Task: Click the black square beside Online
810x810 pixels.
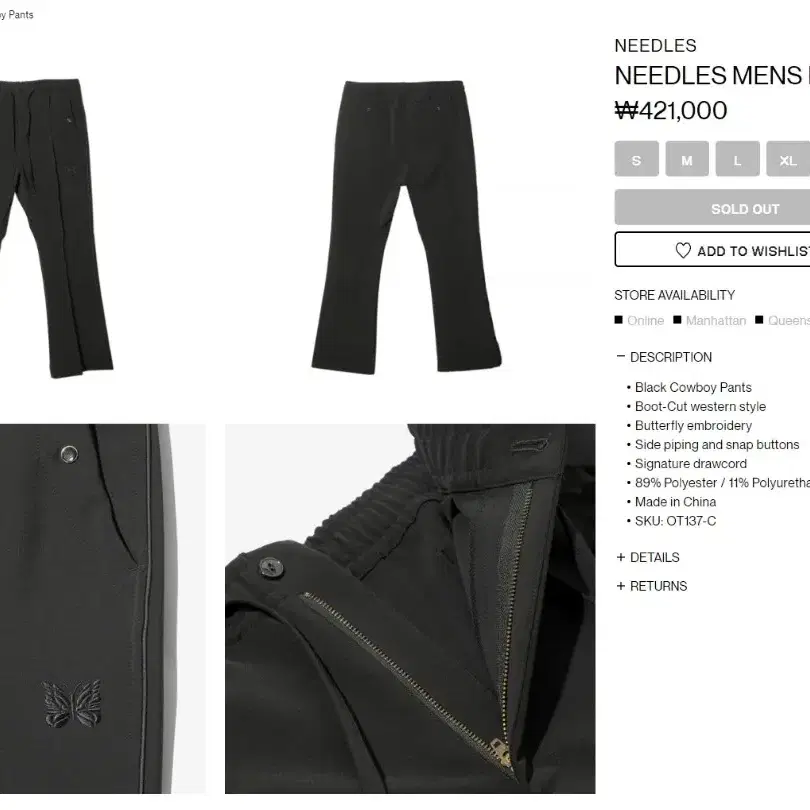Action: coord(618,320)
